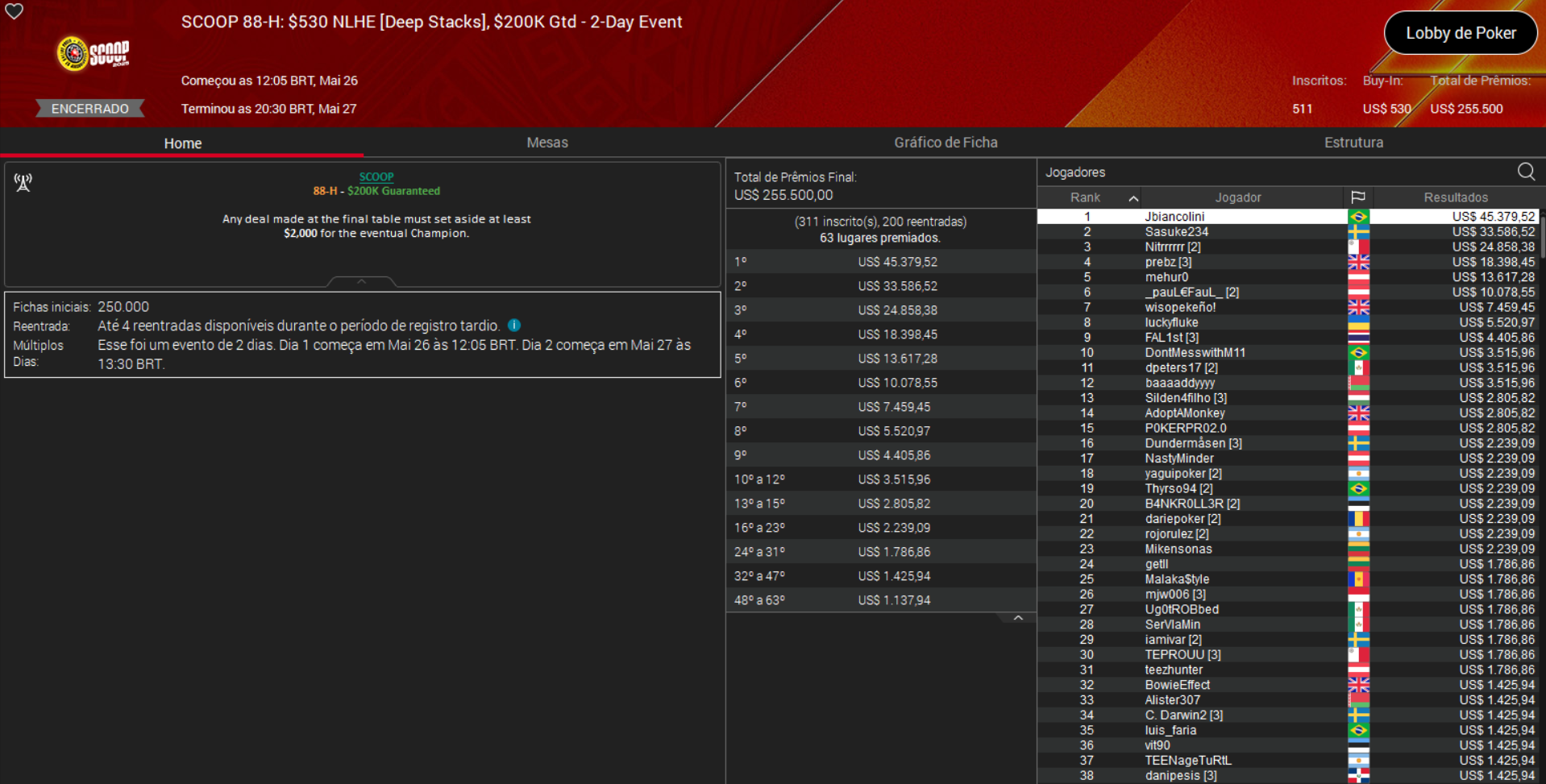1546x784 pixels.
Task: Select player row Malaka$tyle
Action: click(x=1287, y=579)
